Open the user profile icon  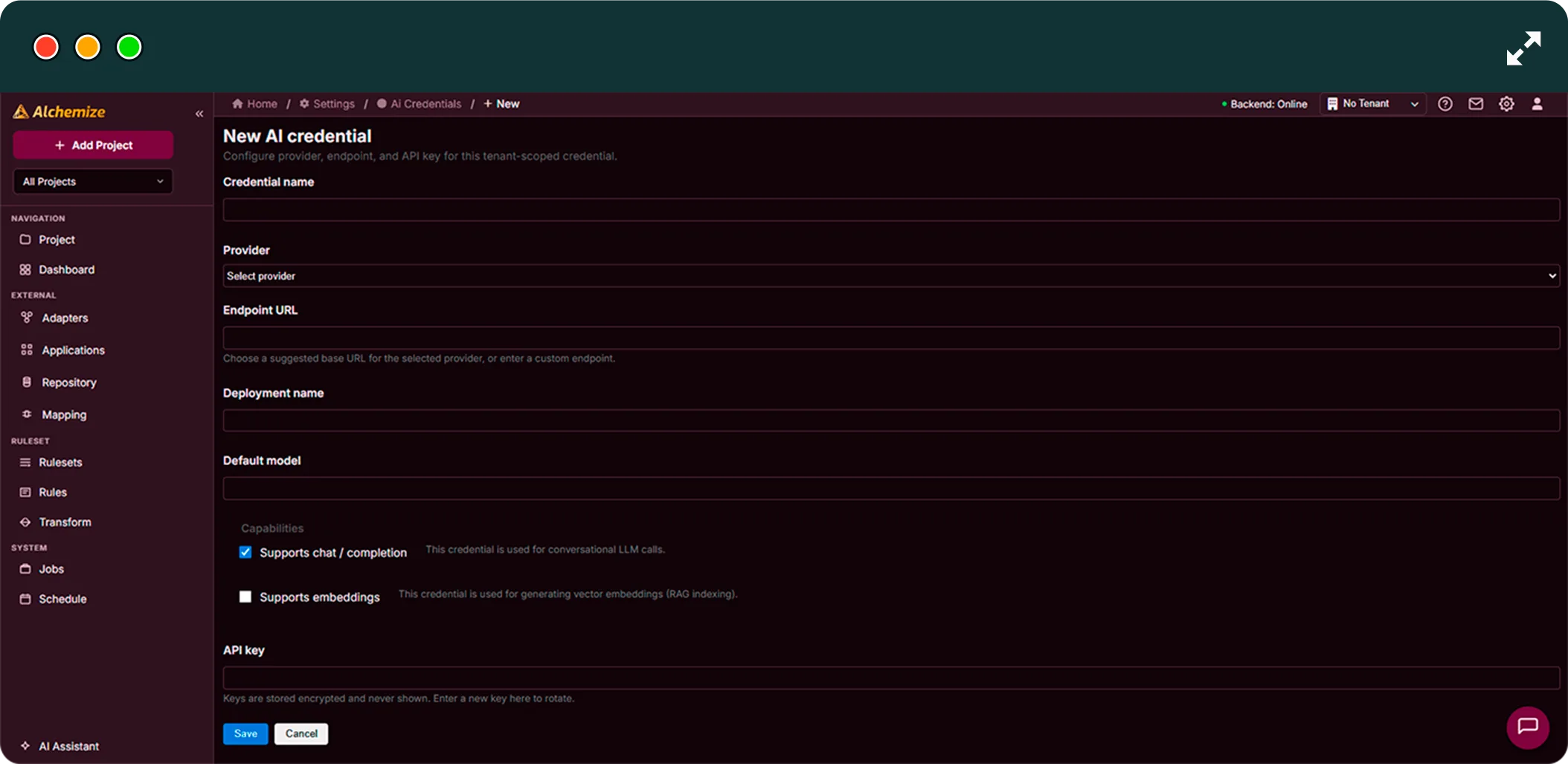click(x=1537, y=104)
